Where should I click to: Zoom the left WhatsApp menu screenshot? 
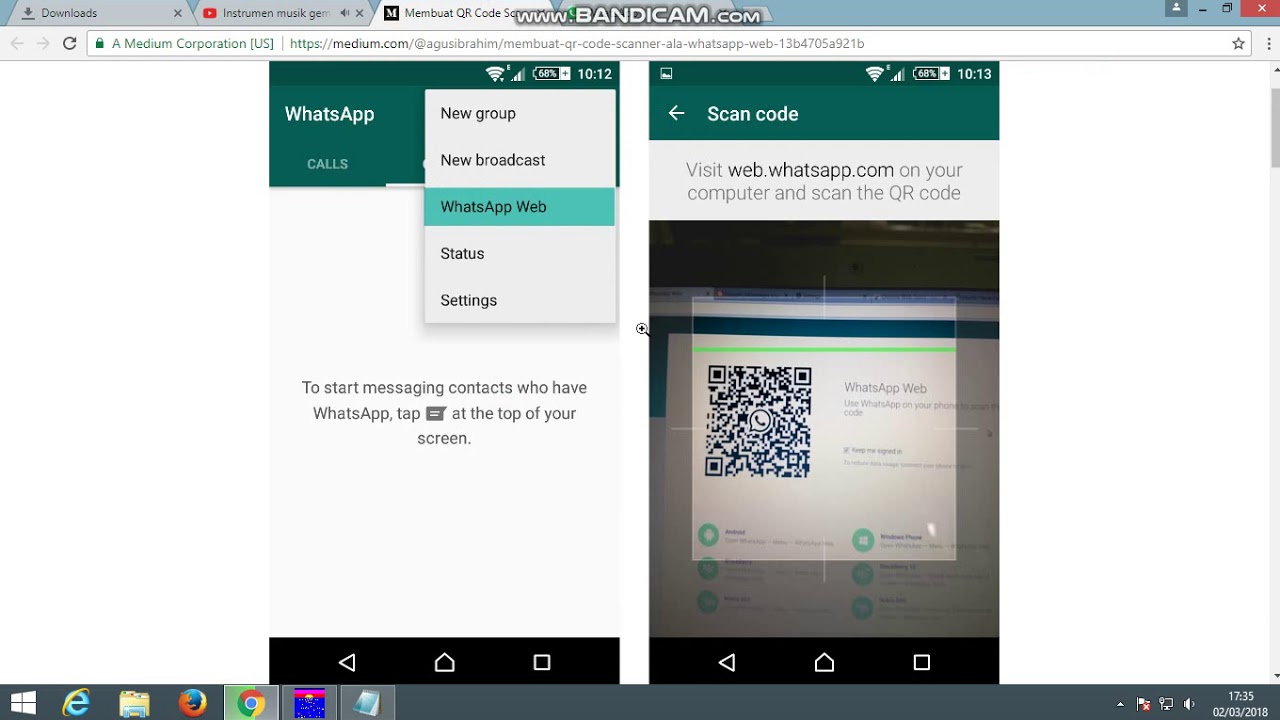click(444, 372)
